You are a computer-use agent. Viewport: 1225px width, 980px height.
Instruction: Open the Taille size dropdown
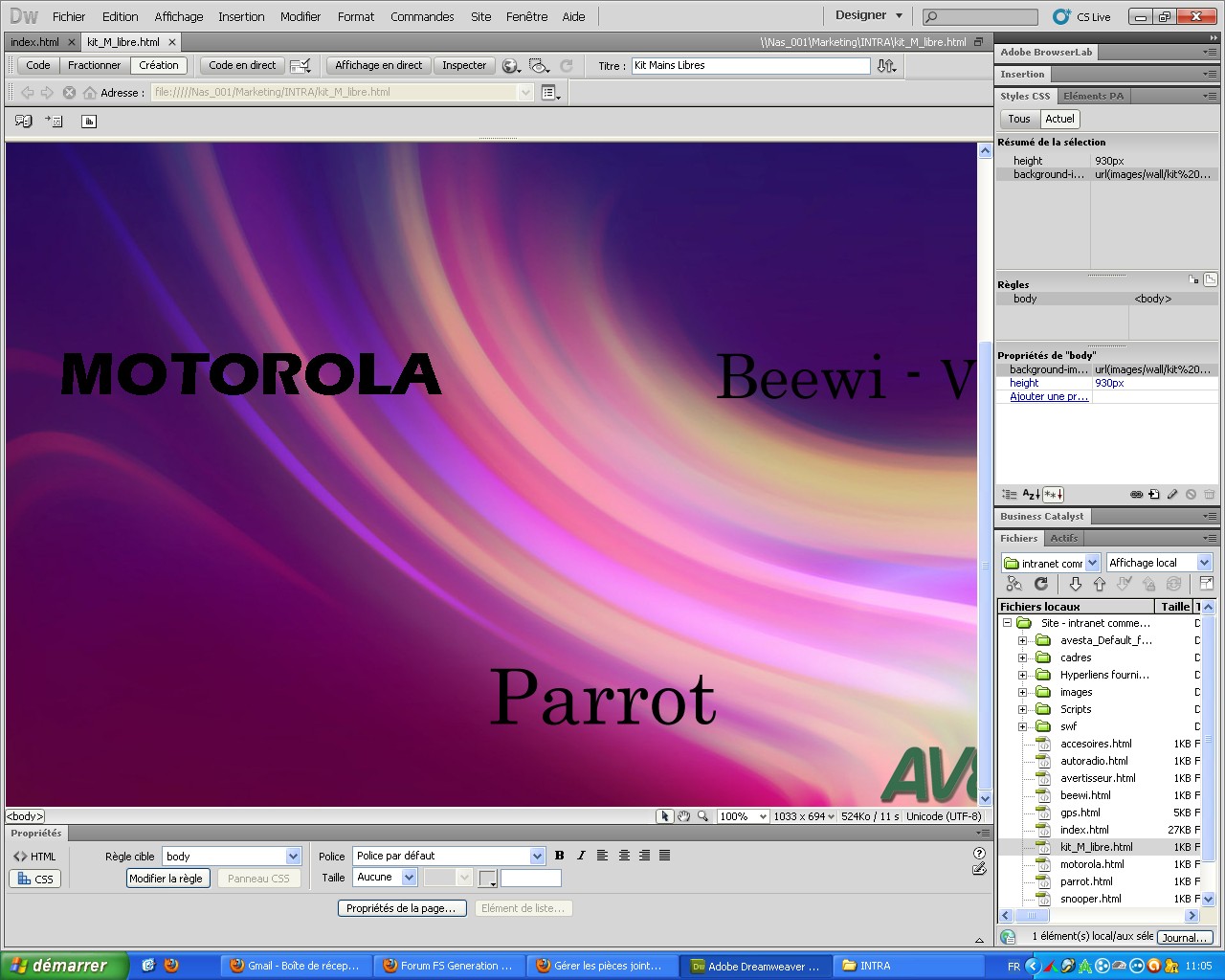pyautogui.click(x=385, y=878)
